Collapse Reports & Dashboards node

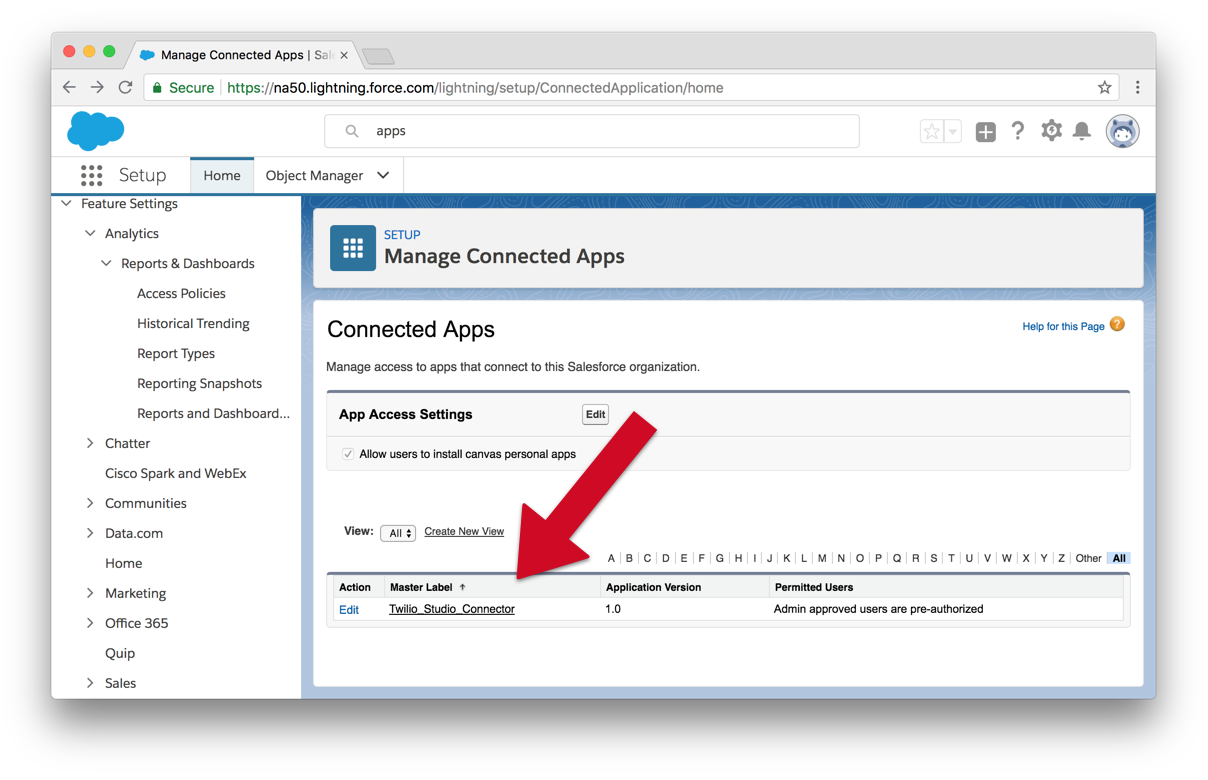pyautogui.click(x=106, y=264)
